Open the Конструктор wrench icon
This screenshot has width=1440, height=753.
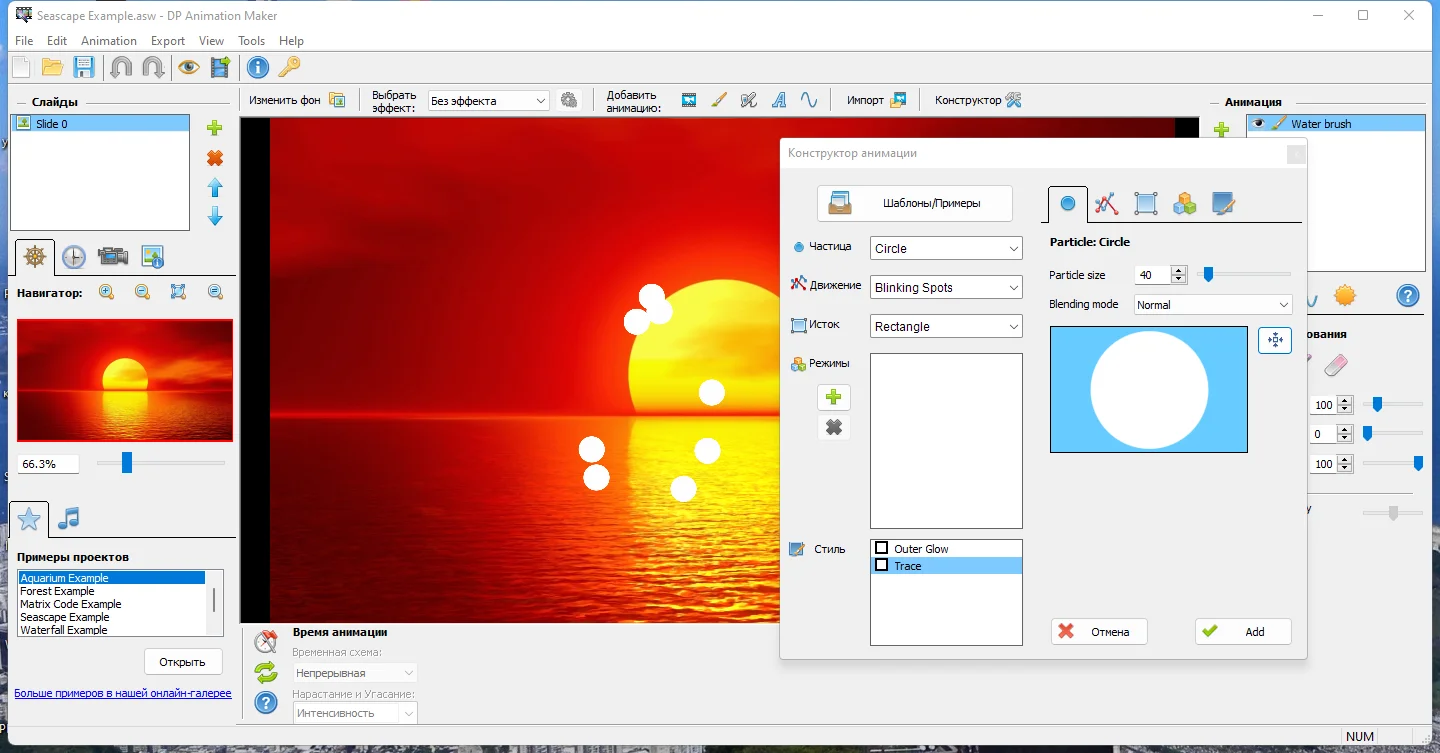pos(1013,100)
